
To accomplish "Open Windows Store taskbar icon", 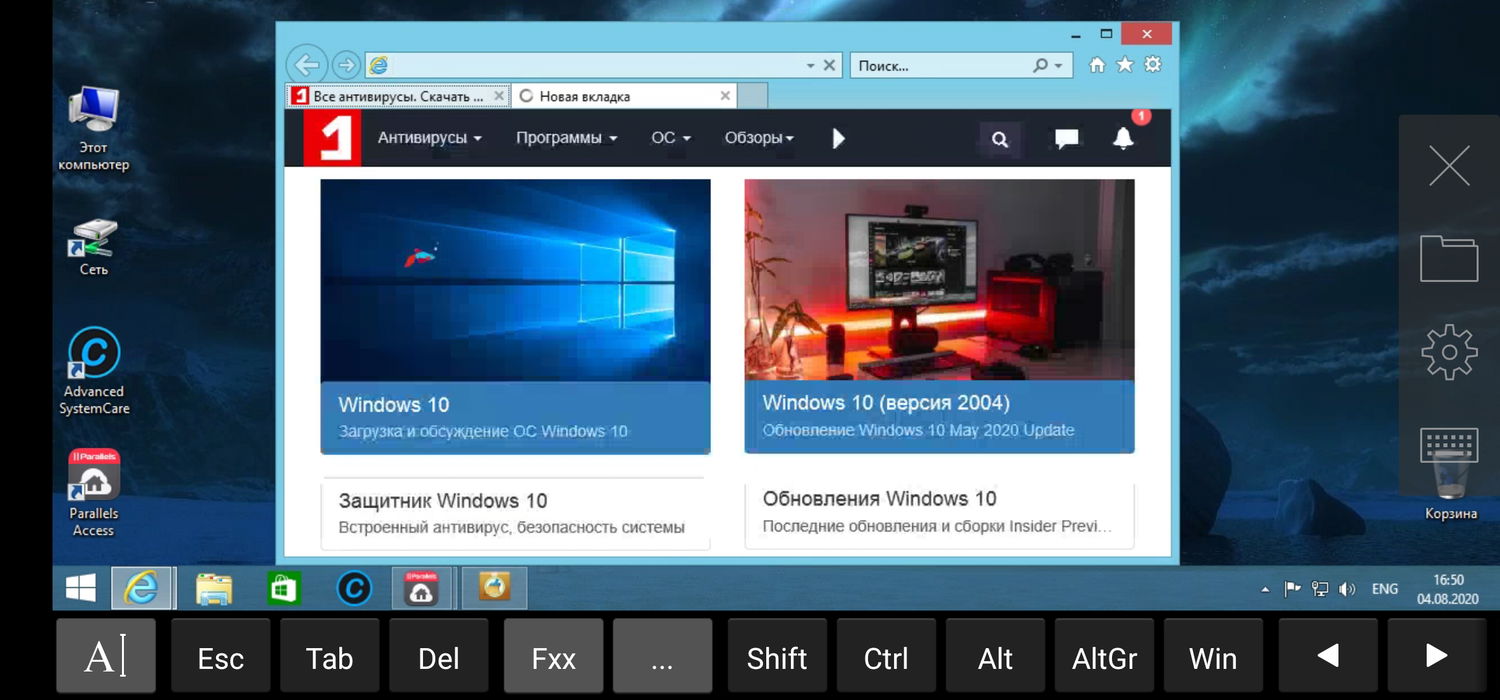I will point(284,588).
